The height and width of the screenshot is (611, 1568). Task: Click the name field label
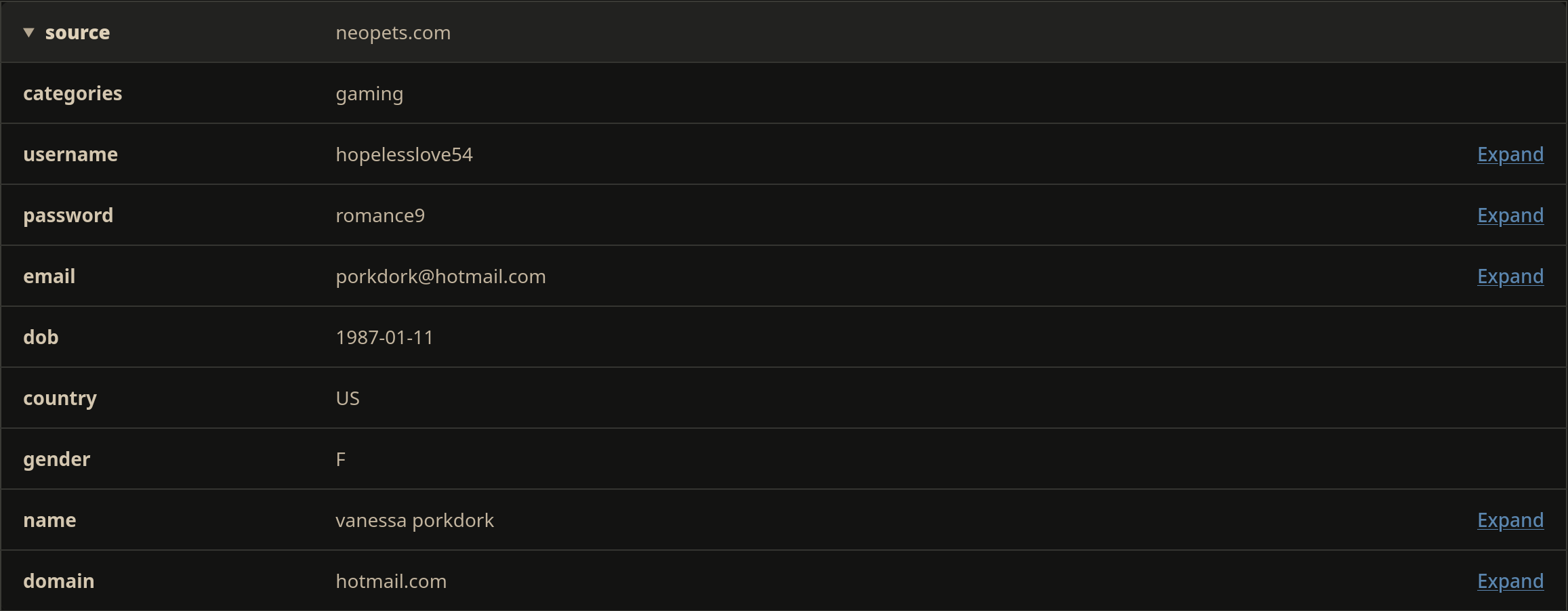pos(49,520)
